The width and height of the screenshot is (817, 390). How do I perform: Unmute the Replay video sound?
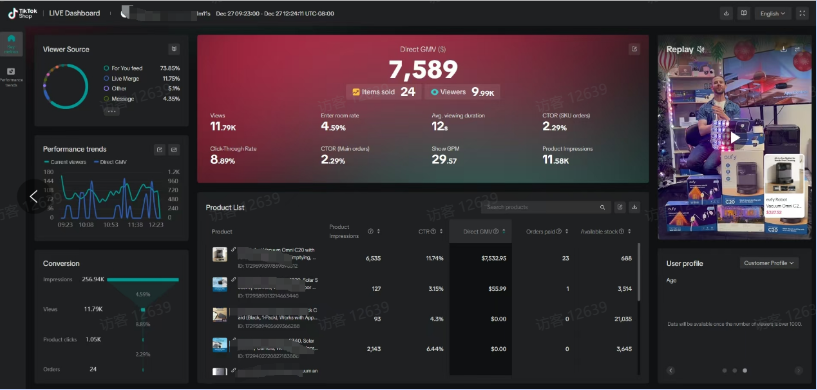coord(701,49)
